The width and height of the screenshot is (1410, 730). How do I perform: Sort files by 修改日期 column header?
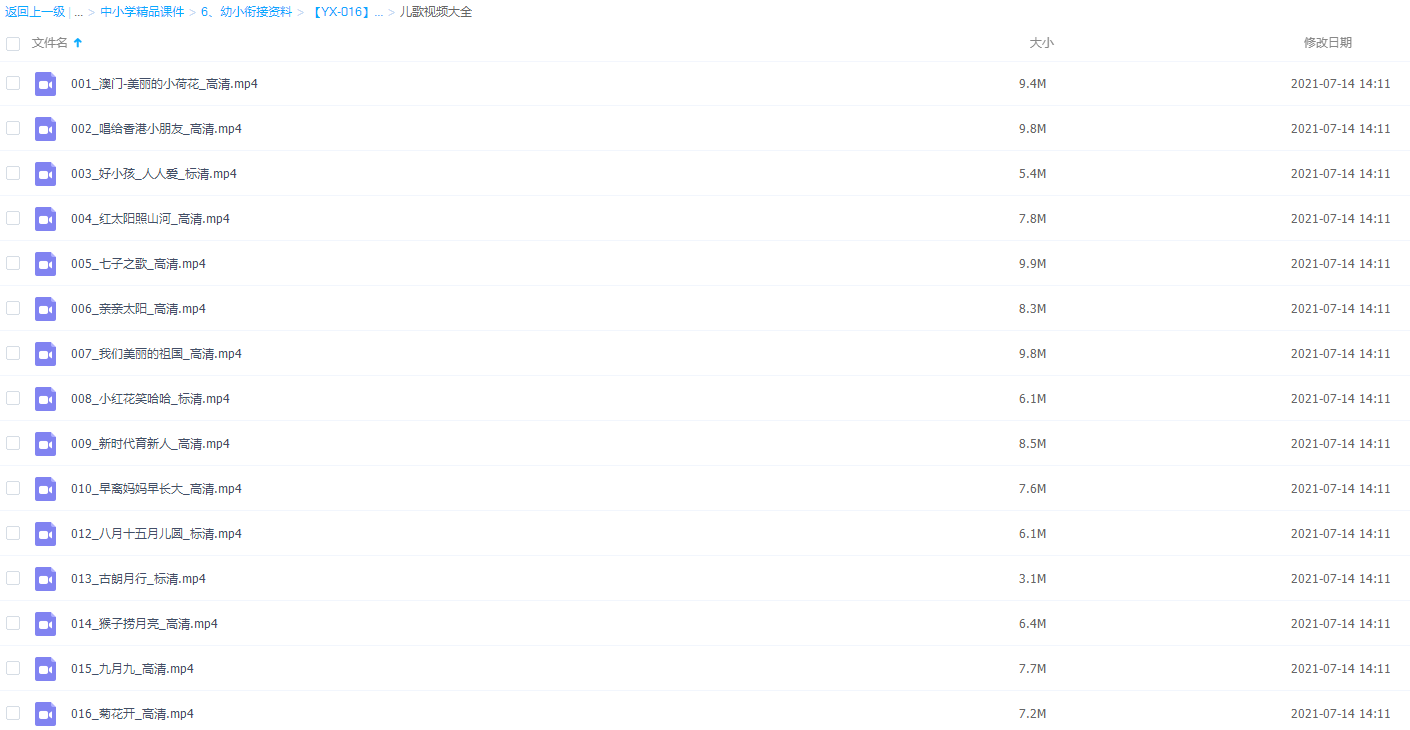(1327, 43)
